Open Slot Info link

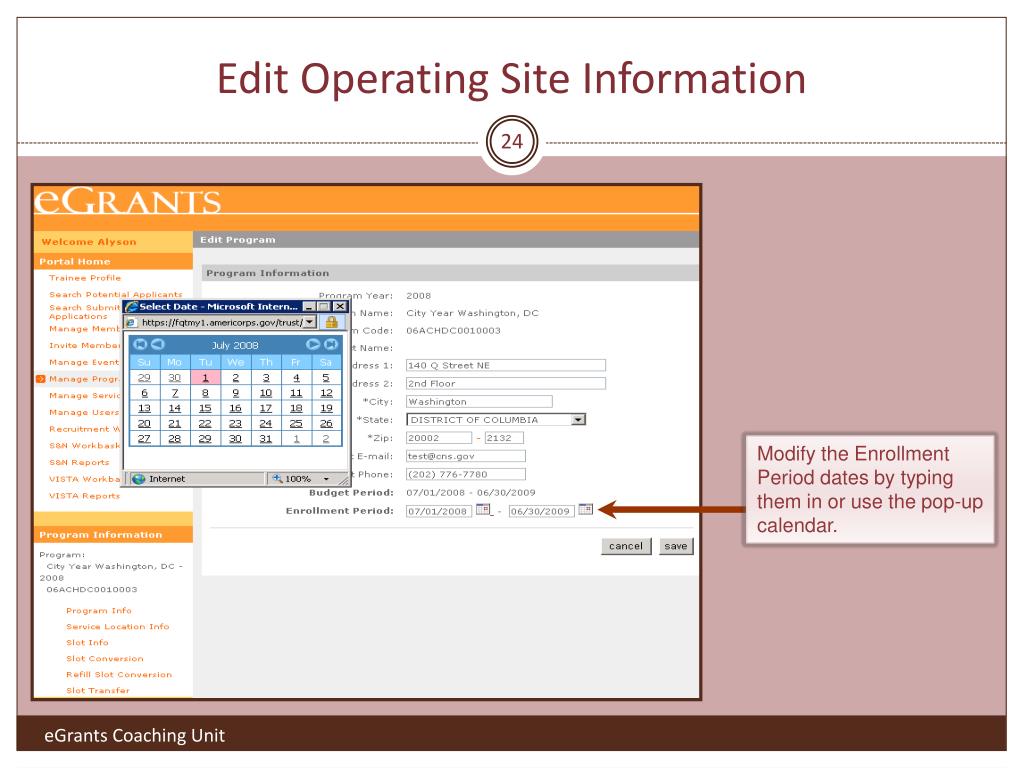tap(87, 643)
